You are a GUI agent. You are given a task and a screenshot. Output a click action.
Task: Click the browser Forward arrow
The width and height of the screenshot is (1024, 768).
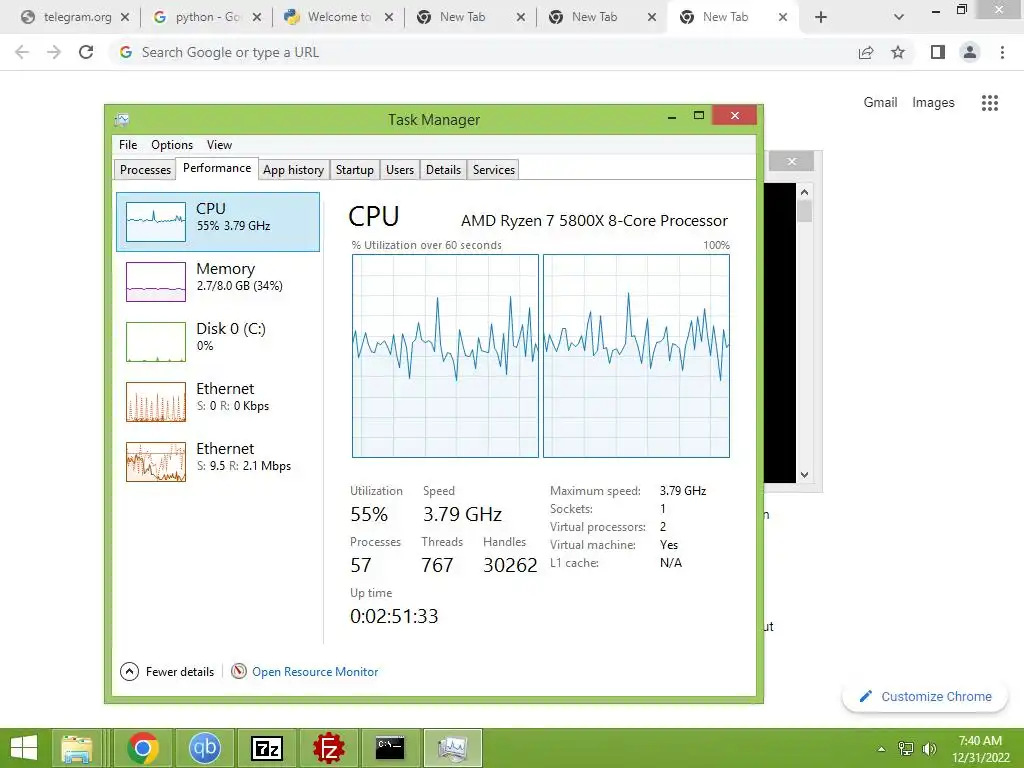pyautogui.click(x=54, y=52)
